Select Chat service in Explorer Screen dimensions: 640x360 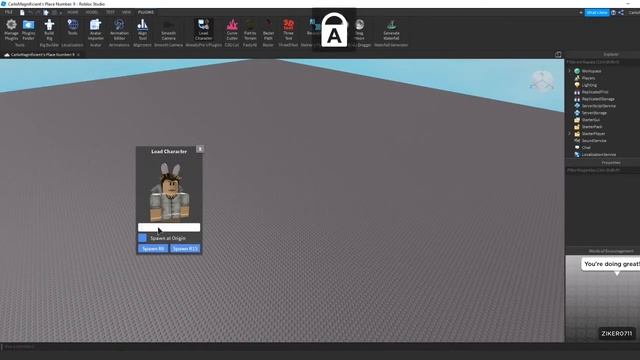(x=586, y=147)
